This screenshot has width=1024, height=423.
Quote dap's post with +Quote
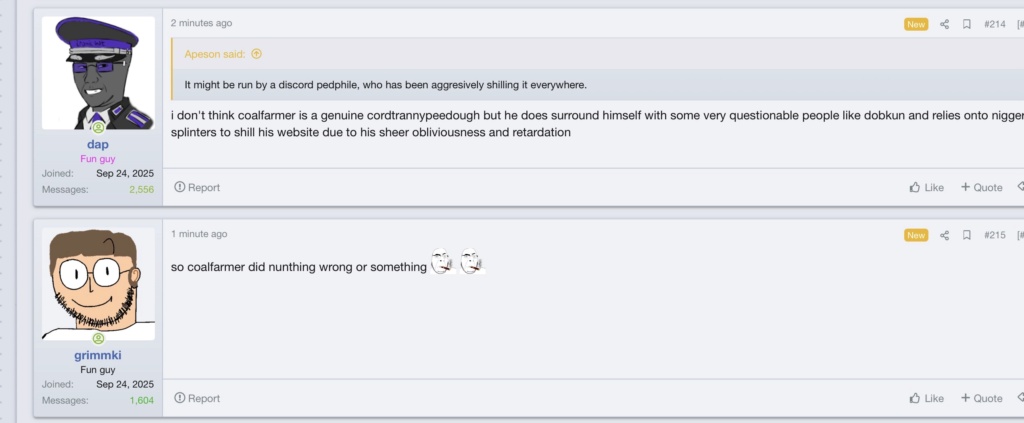pos(982,187)
